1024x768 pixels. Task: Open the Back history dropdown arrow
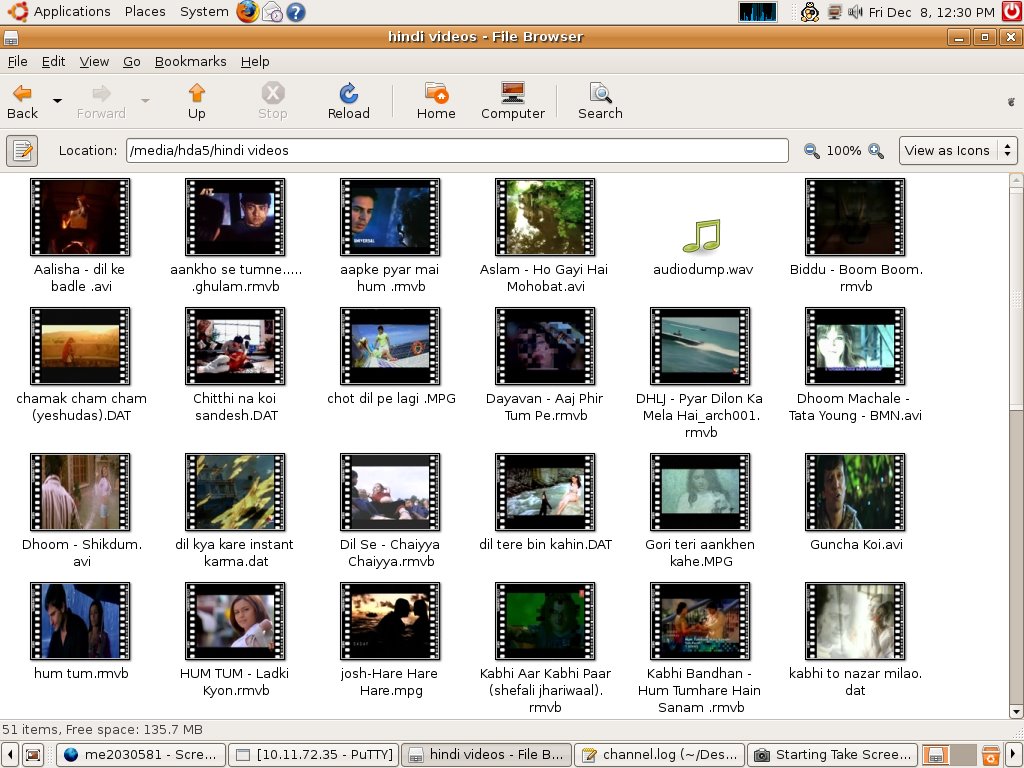(57, 101)
